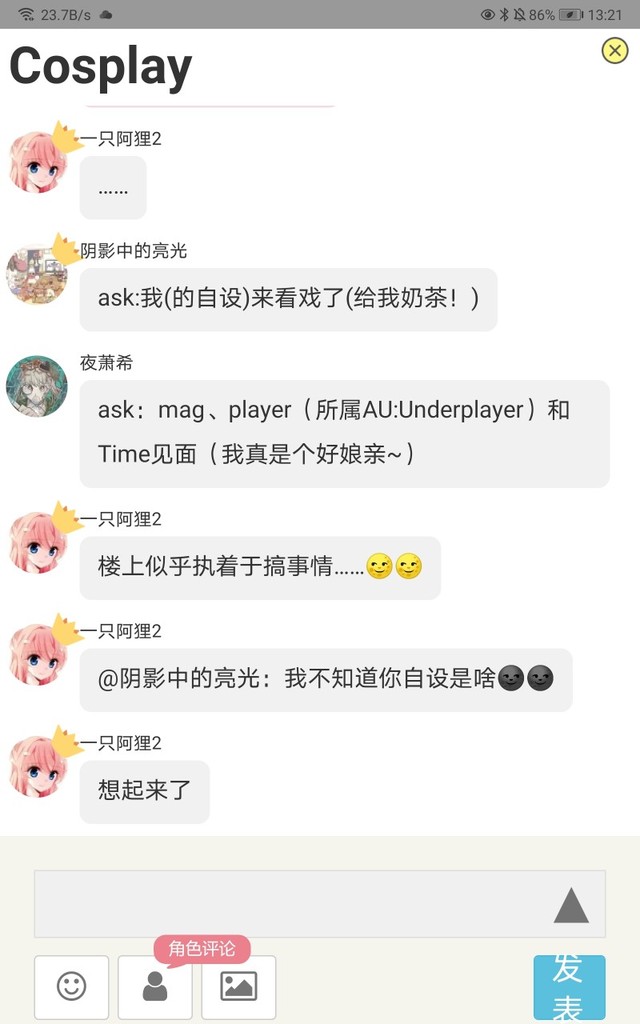This screenshot has height=1024, width=640.
Task: Tap the 发表 publish button
Action: (569, 988)
